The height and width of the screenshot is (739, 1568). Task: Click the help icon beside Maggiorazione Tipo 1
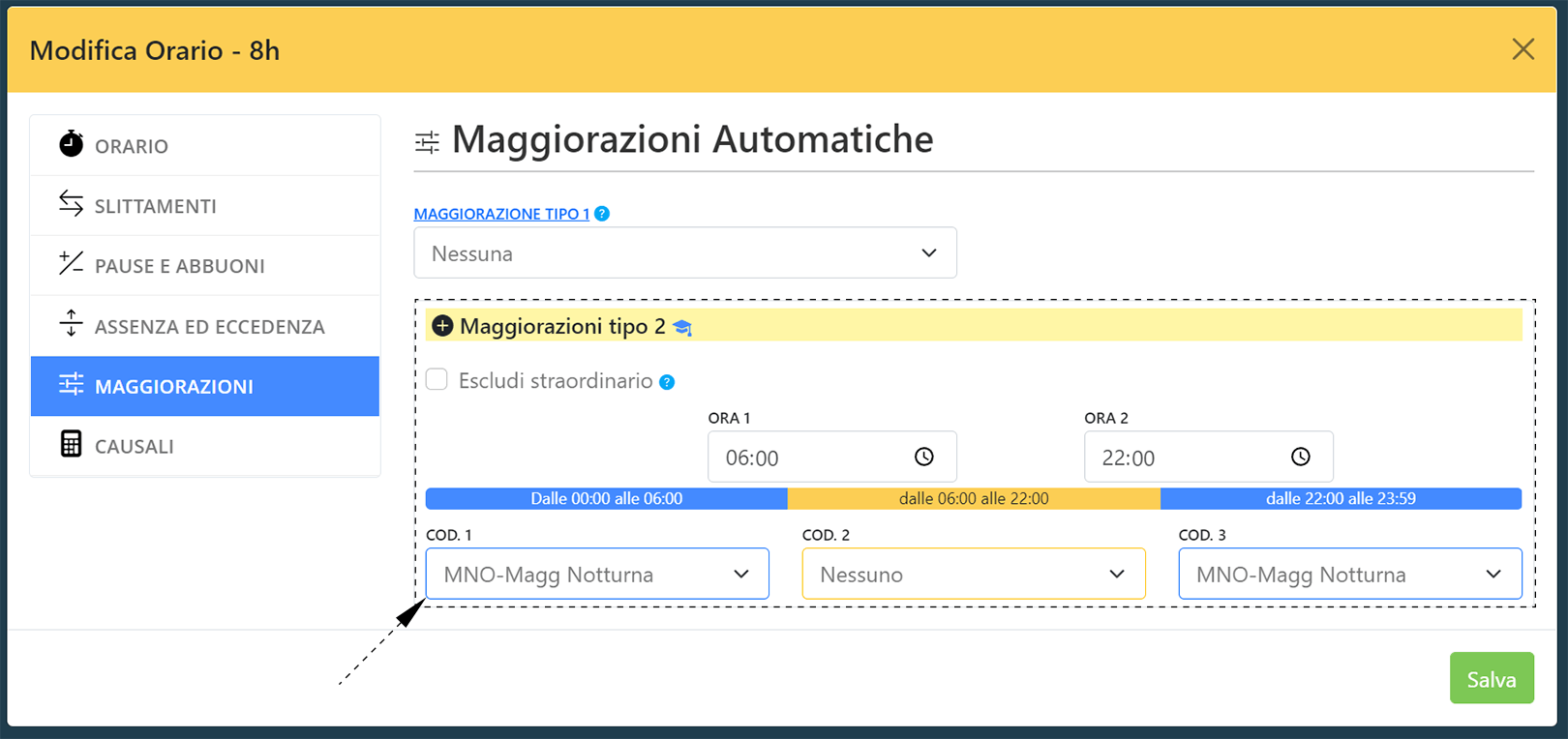(602, 214)
